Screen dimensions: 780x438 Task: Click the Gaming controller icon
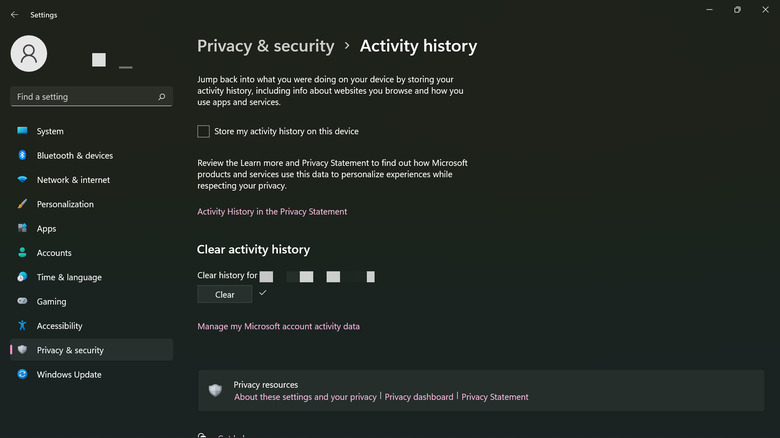pos(22,301)
